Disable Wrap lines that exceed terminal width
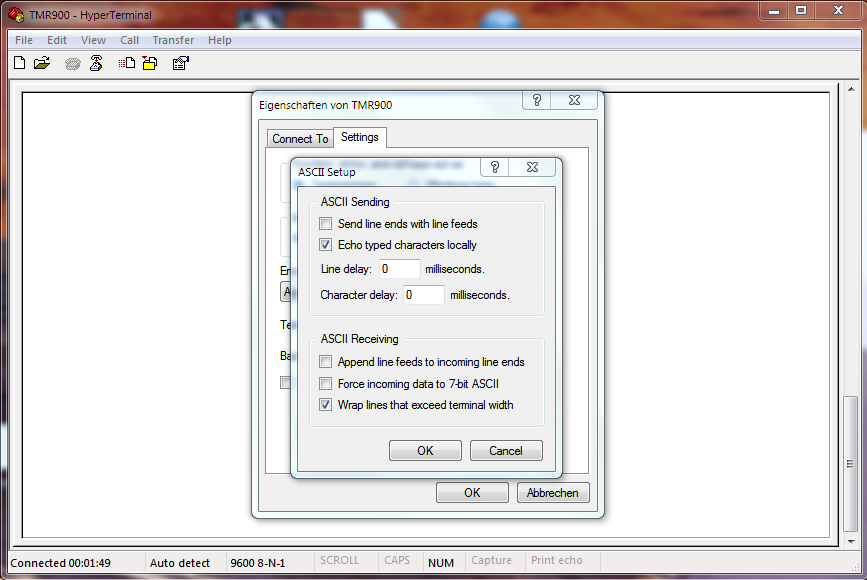867x580 pixels. (x=325, y=405)
